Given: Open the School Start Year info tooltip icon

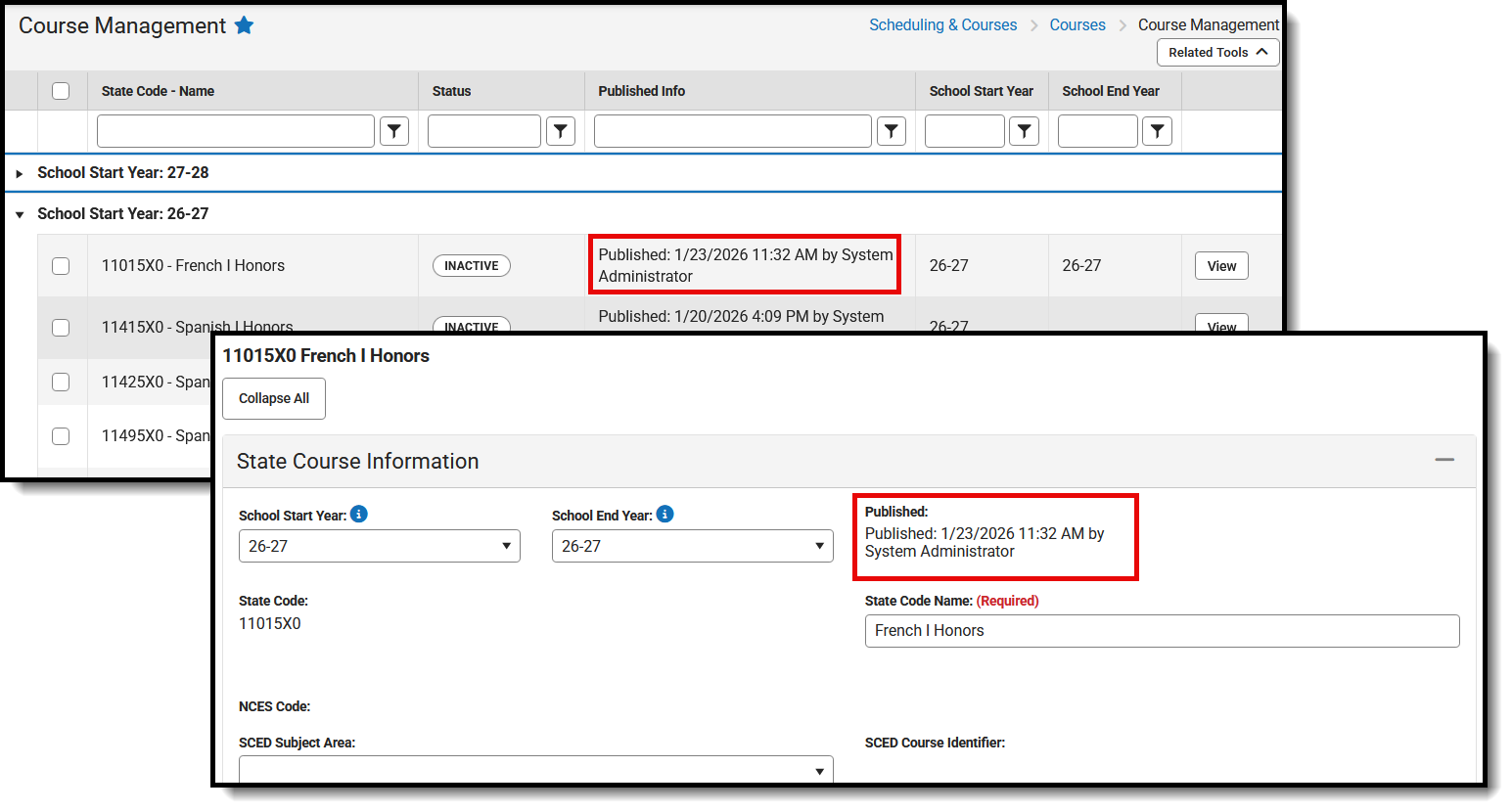Looking at the screenshot, I should [358, 514].
